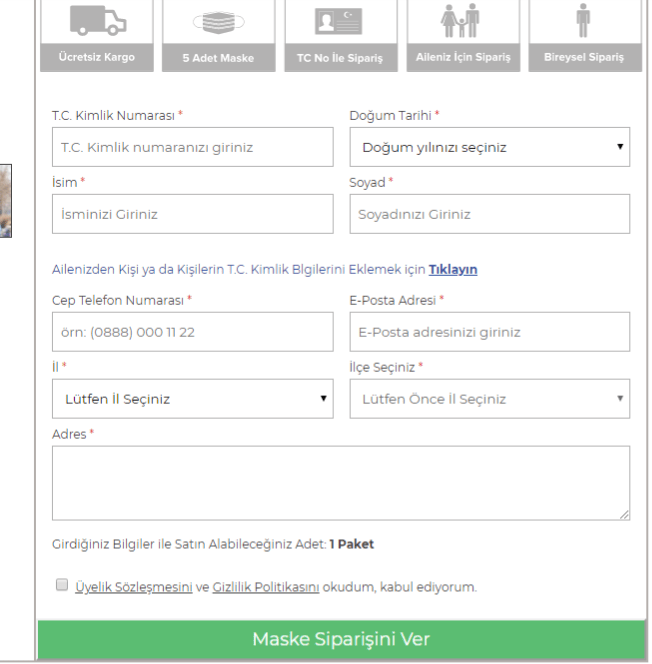Viewport: 652px width, 664px height.
Task: Choose the Aileniz İçin Sipariş family icon
Action: pos(462,21)
